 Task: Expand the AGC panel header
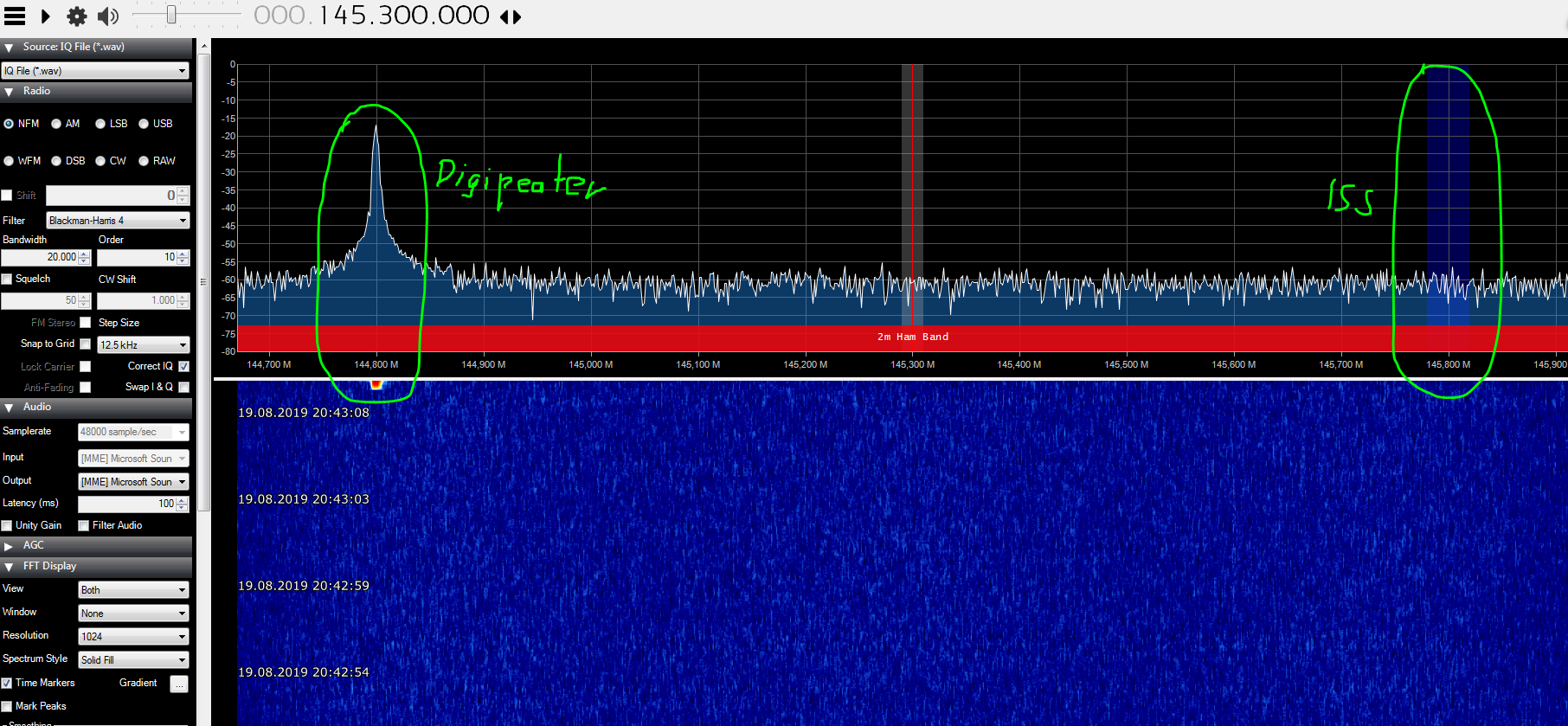pos(96,546)
